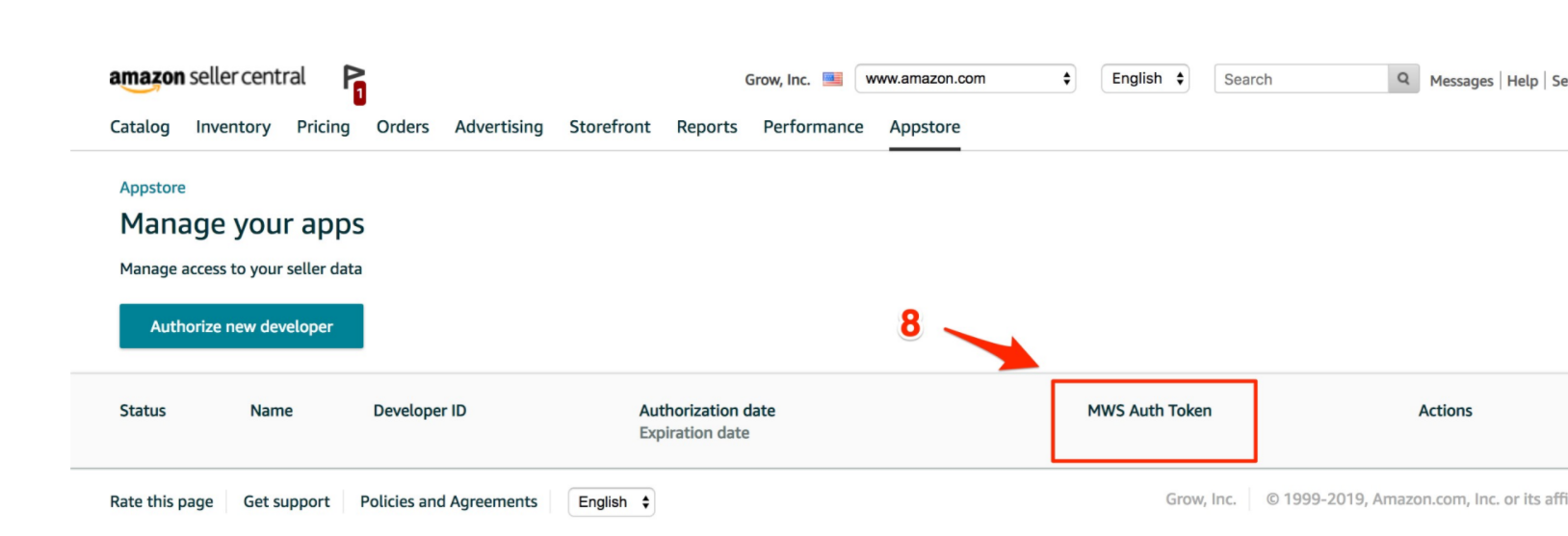Click the Status column header
Viewport: 1568px width, 536px height.
tap(143, 411)
